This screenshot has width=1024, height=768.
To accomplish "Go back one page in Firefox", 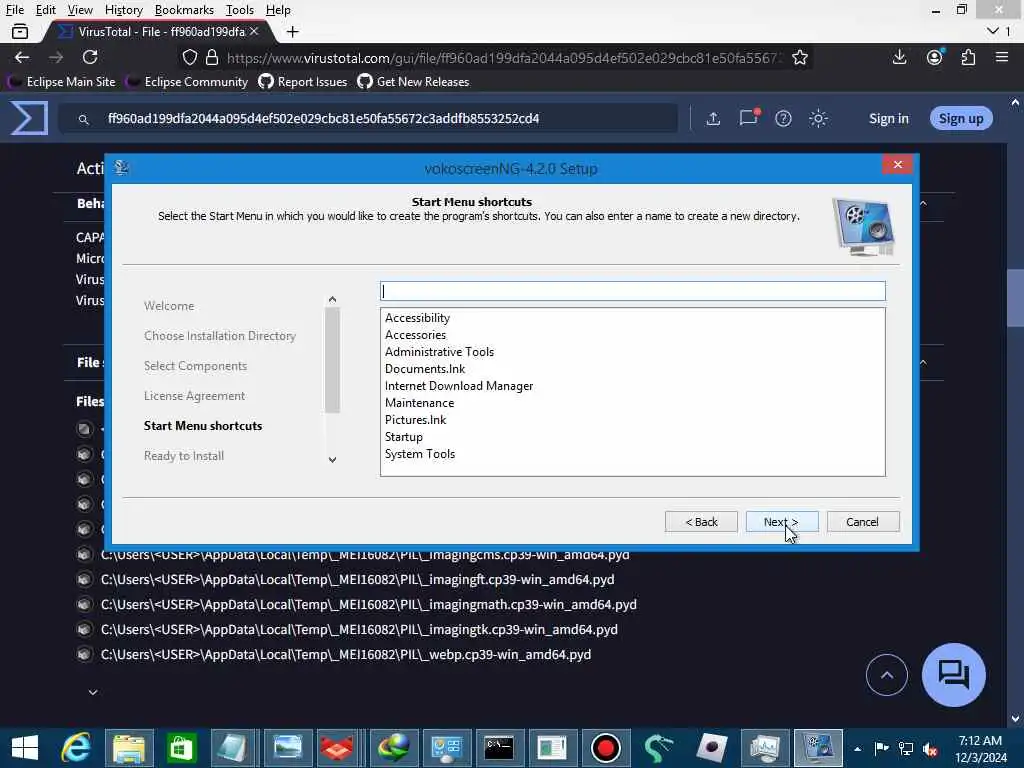I will point(22,57).
